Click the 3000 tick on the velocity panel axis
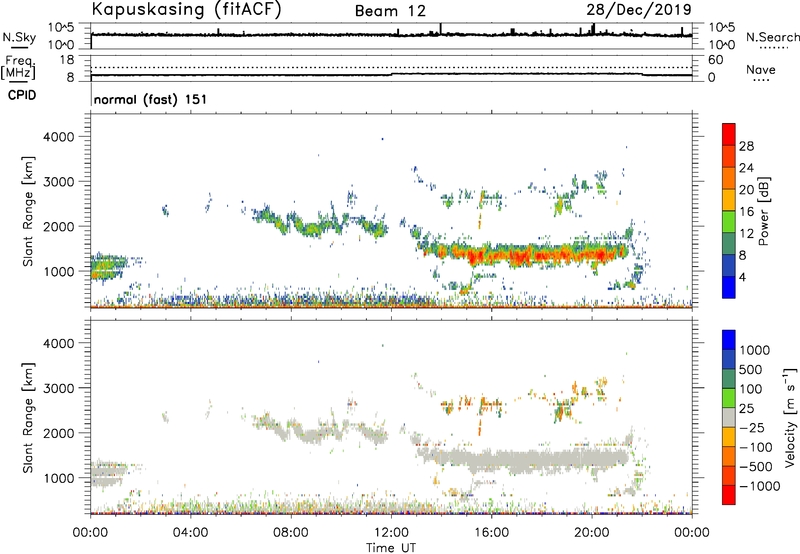The height and width of the screenshot is (554, 800). [x=59, y=388]
